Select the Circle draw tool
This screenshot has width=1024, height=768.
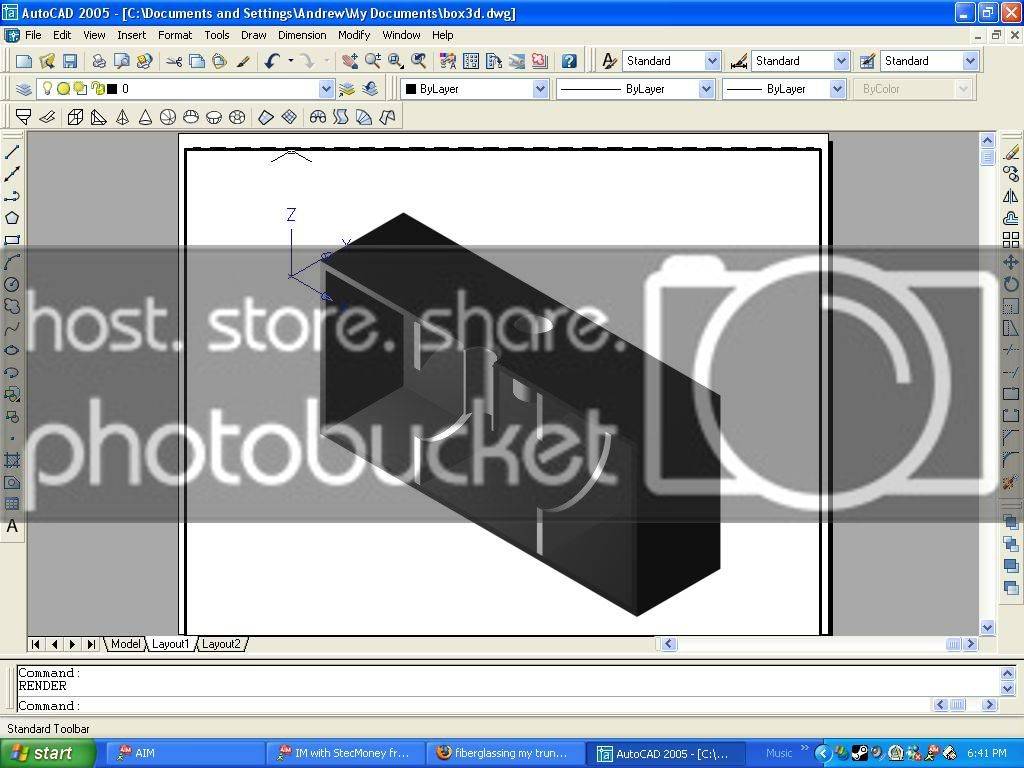click(x=12, y=284)
